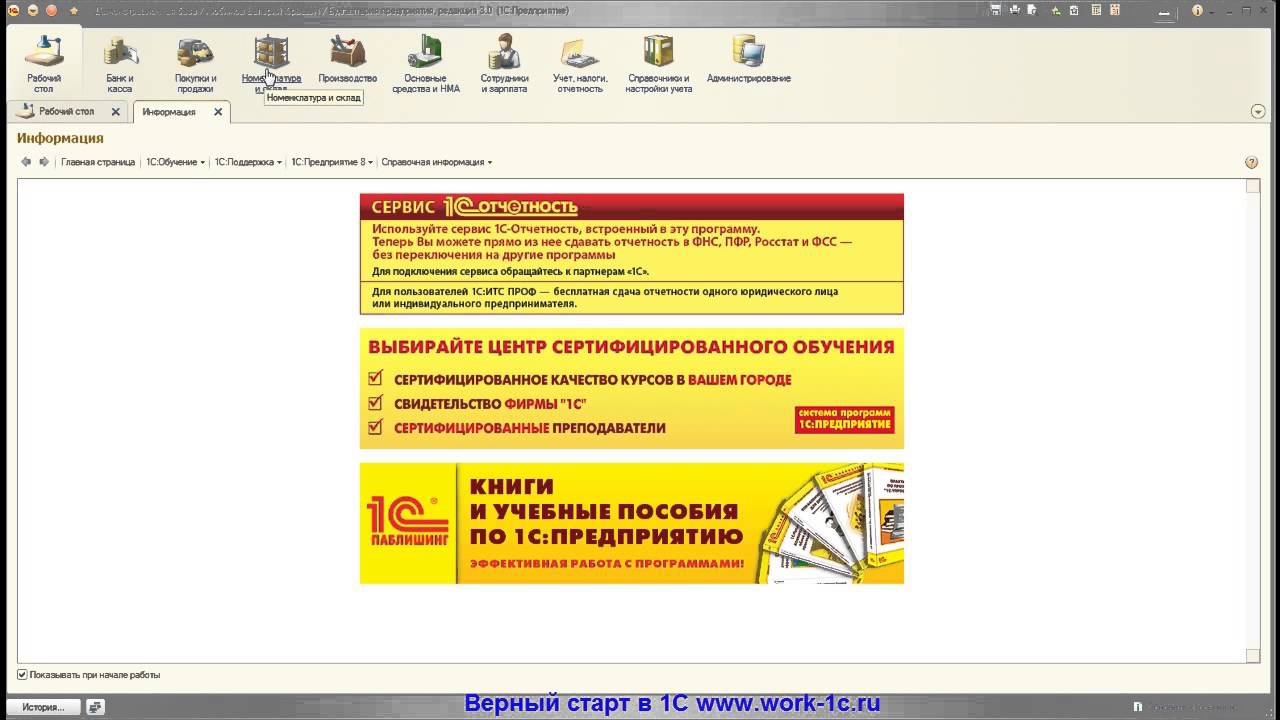Open the Рабочий стол section
Screen dimensions: 1280x720
point(44,63)
